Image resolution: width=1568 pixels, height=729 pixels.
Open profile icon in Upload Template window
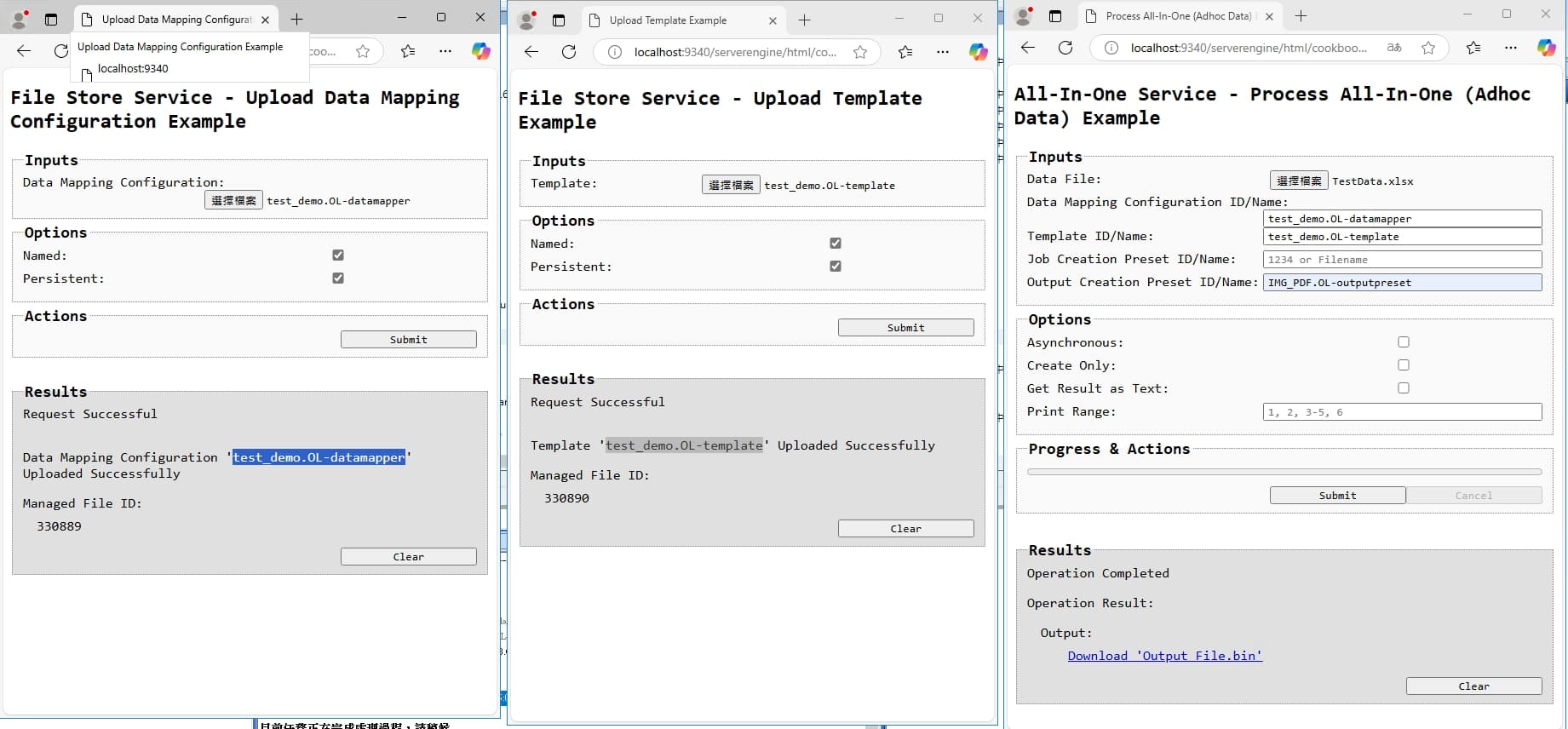527,20
